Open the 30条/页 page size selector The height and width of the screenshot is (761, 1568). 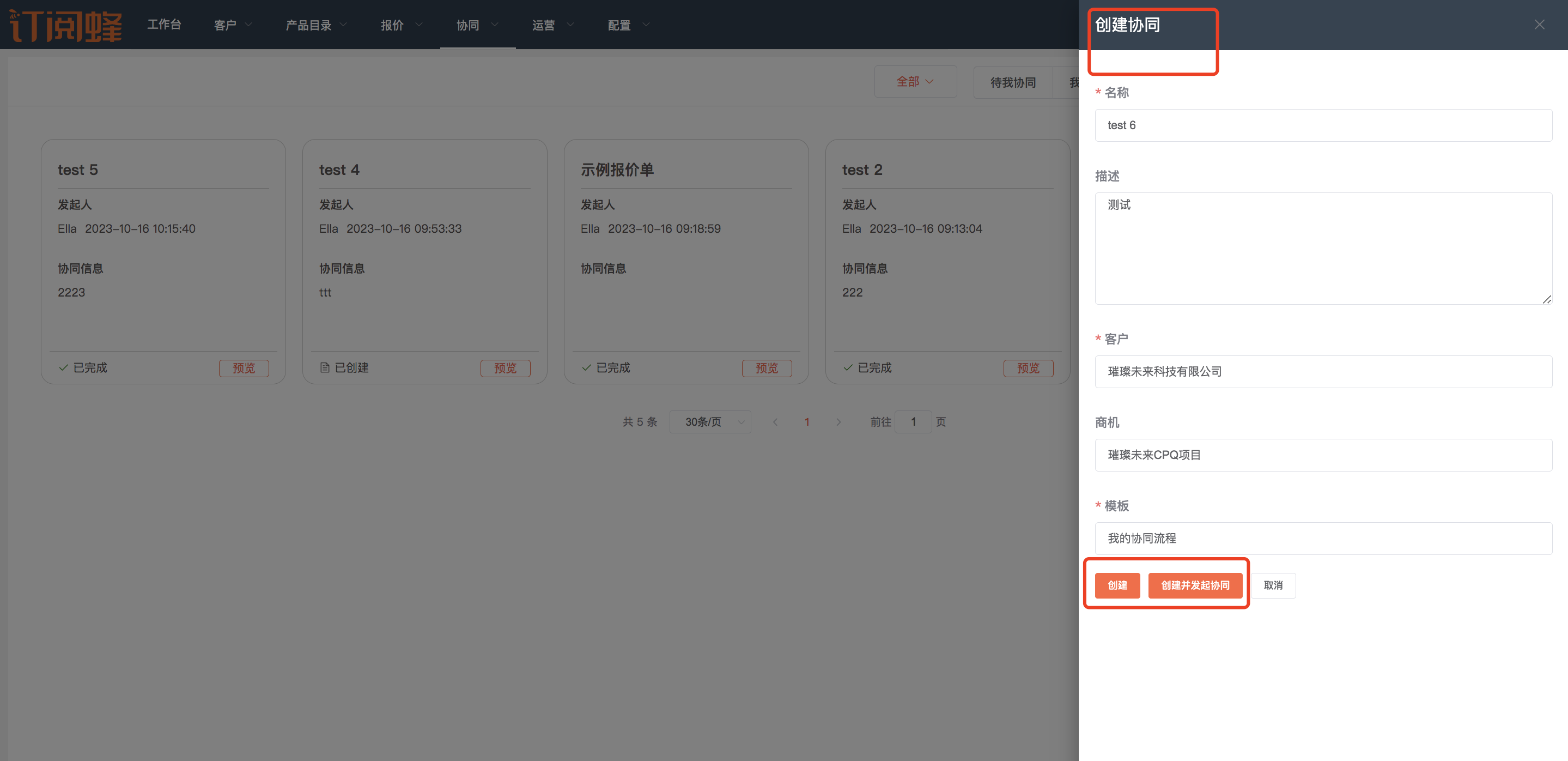710,422
